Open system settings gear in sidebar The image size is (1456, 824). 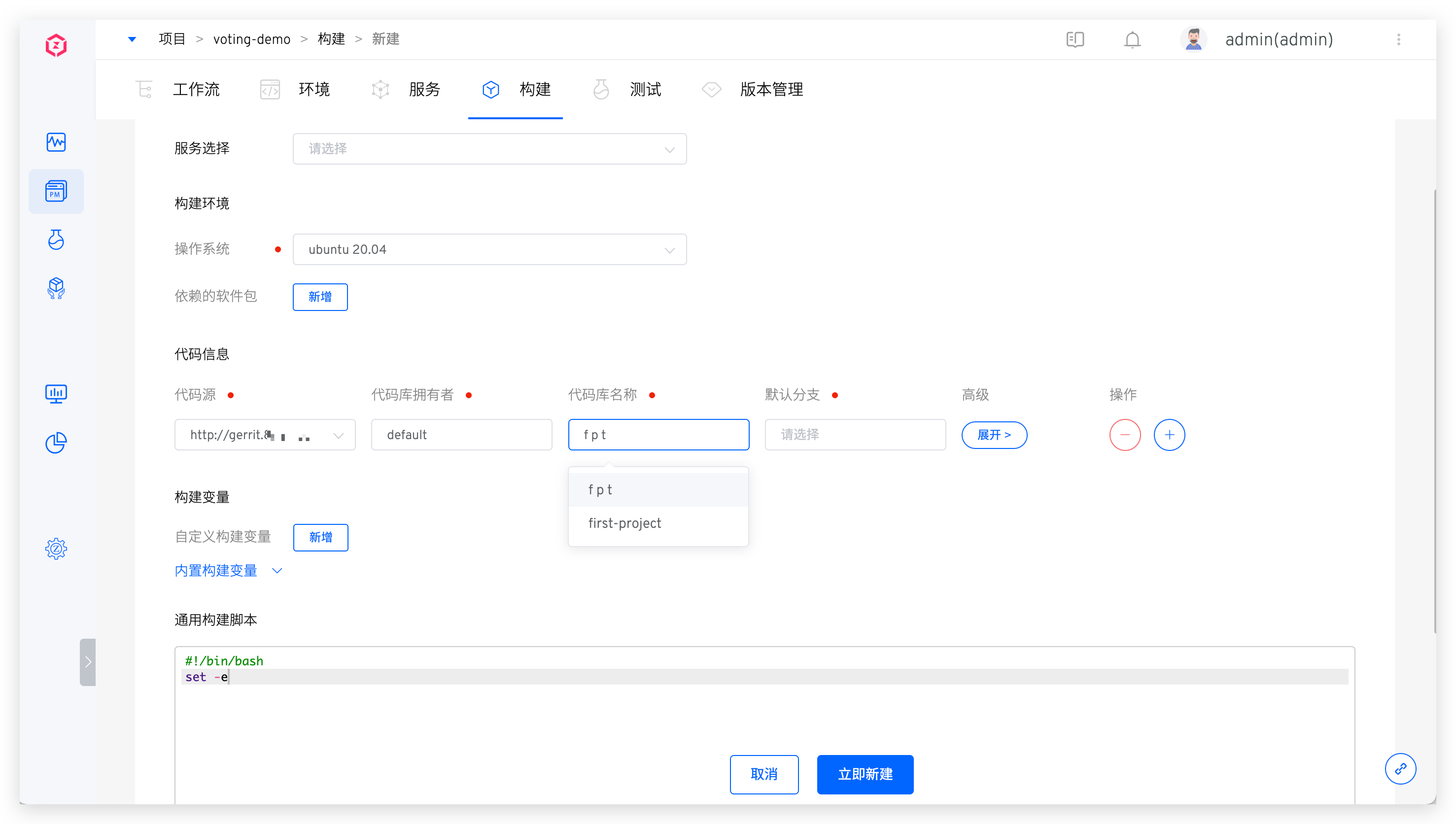(x=56, y=549)
